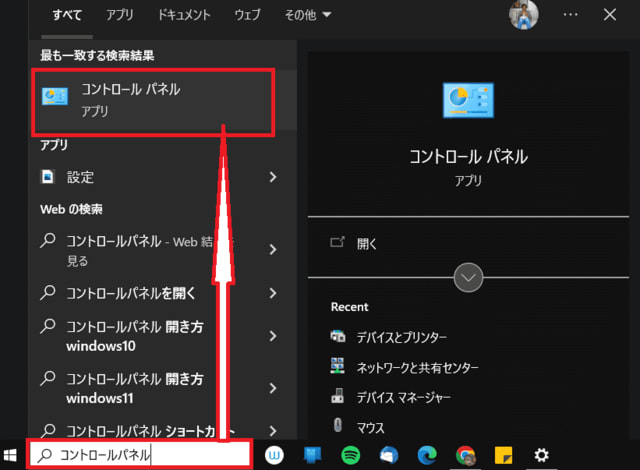Expand the 設定 result arrow

click(273, 177)
